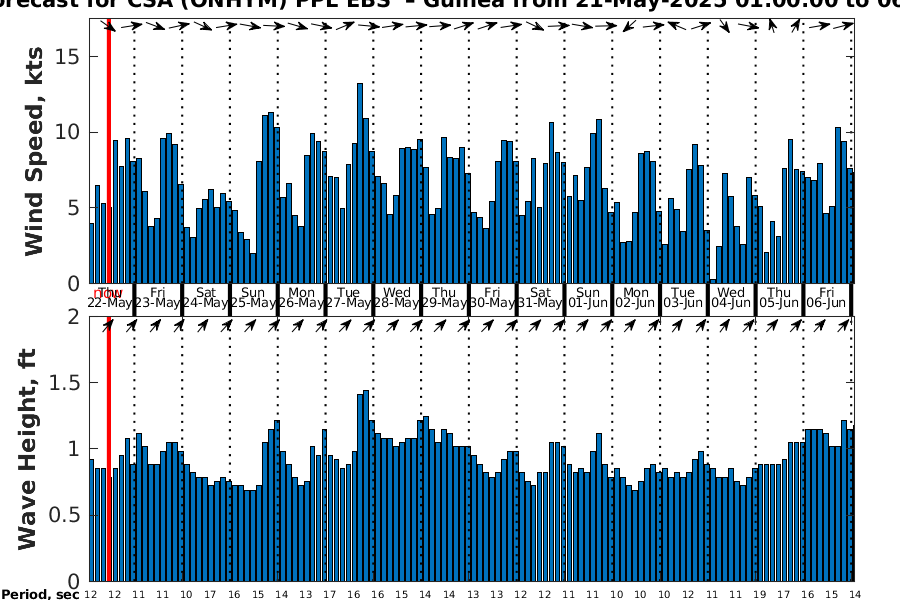Select the Sun 01-Jun date label

[588, 298]
